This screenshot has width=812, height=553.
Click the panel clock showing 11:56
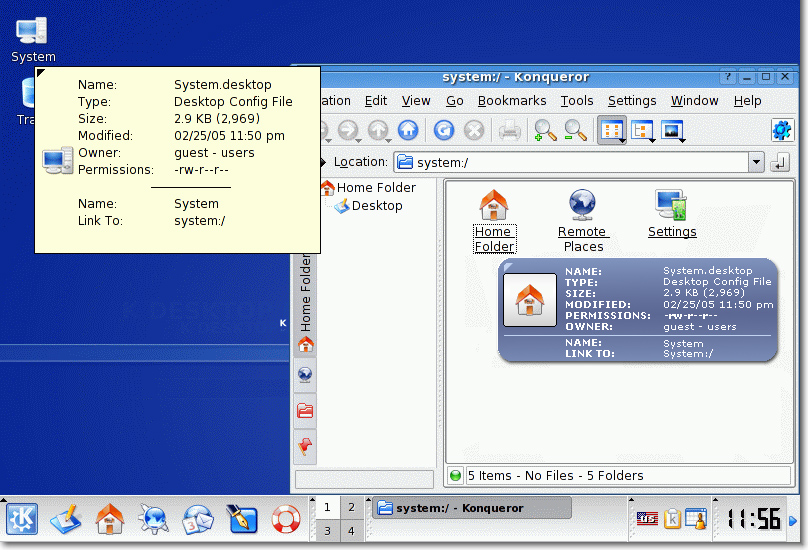(x=754, y=518)
